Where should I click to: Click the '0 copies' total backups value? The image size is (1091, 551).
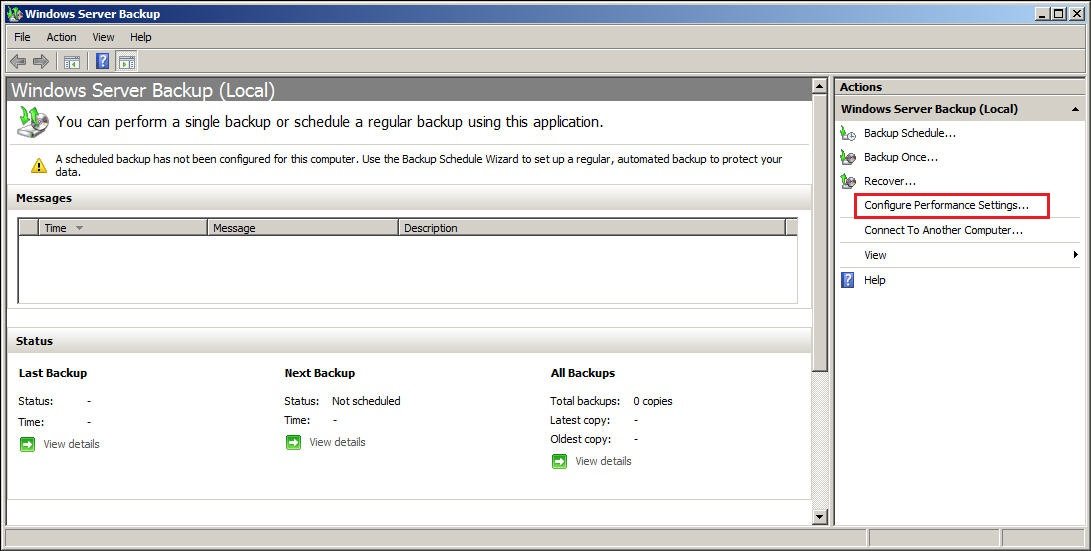[653, 401]
